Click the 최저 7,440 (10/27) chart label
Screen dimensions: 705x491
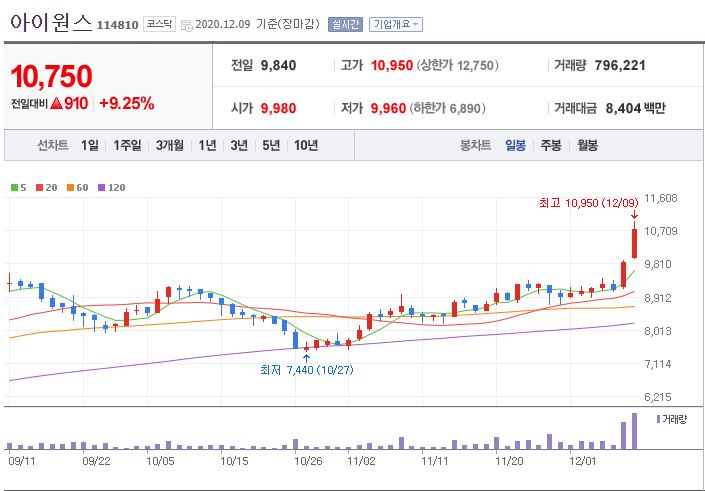(307, 370)
